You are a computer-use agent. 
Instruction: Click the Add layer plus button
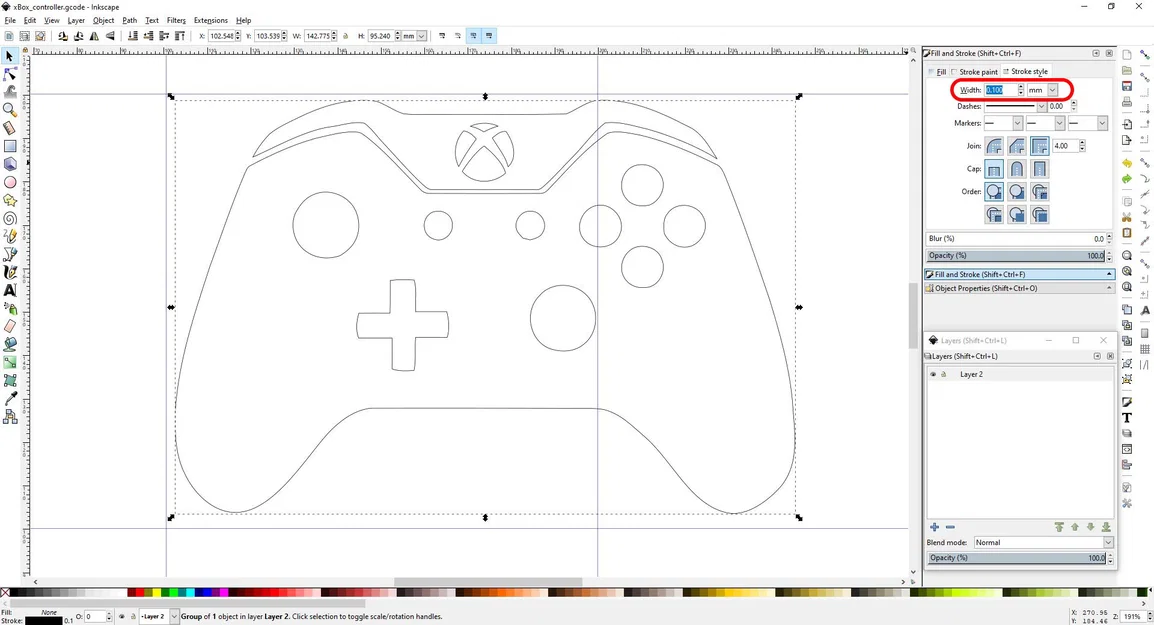(x=934, y=527)
